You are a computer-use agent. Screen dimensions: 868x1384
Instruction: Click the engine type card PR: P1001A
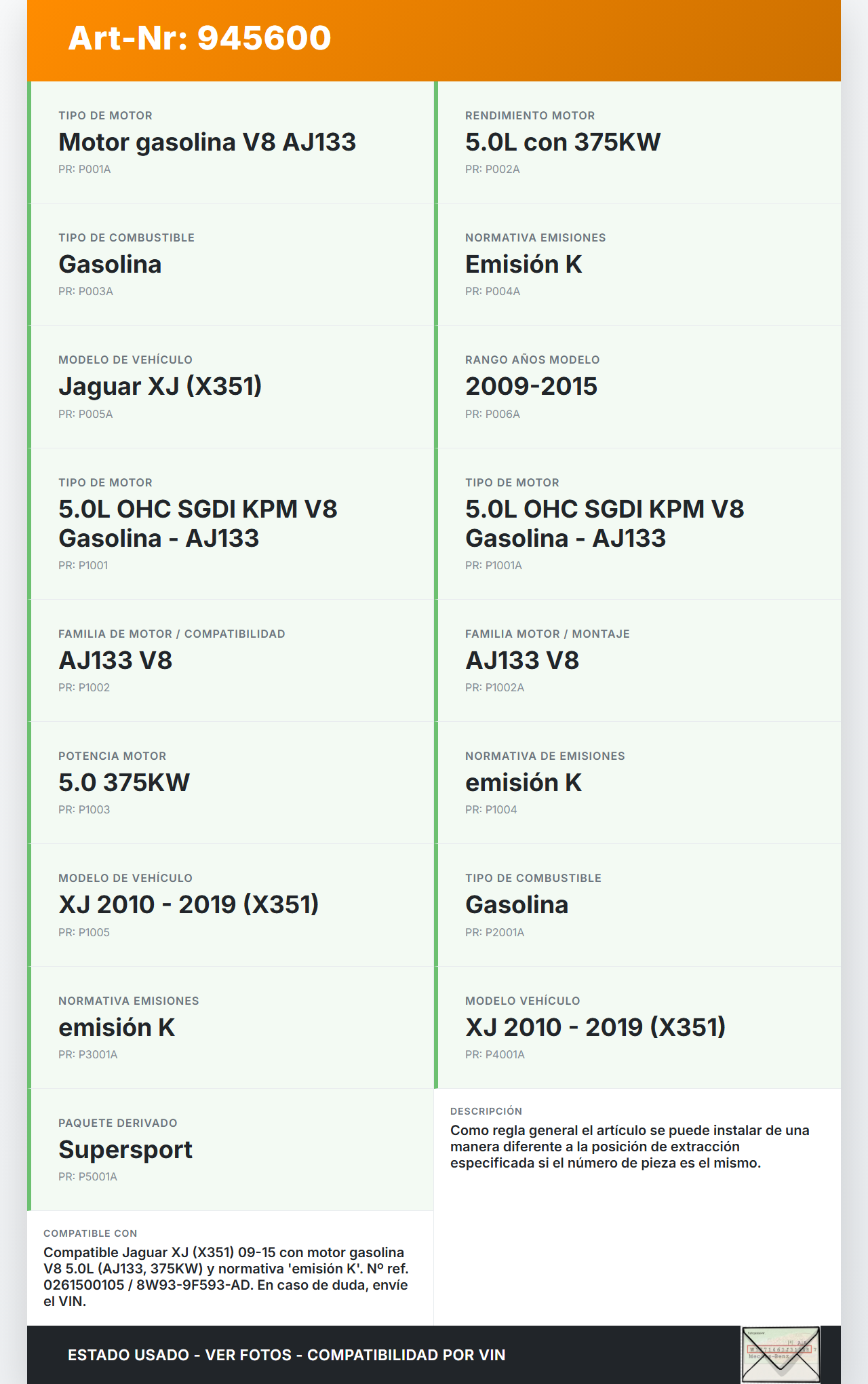(637, 524)
